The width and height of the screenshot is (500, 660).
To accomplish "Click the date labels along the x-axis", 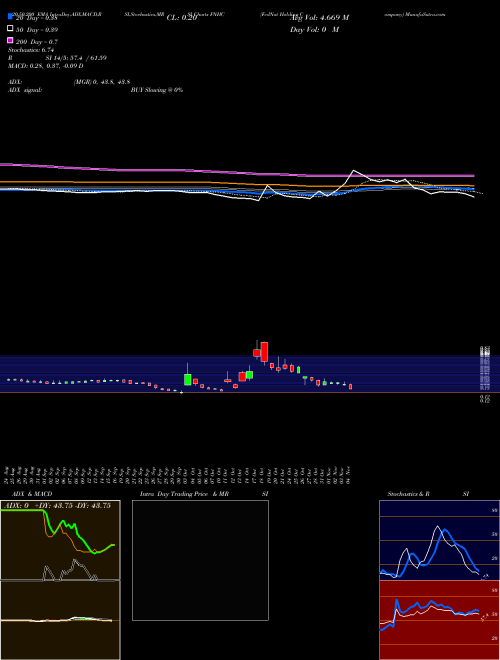I will (x=178, y=475).
